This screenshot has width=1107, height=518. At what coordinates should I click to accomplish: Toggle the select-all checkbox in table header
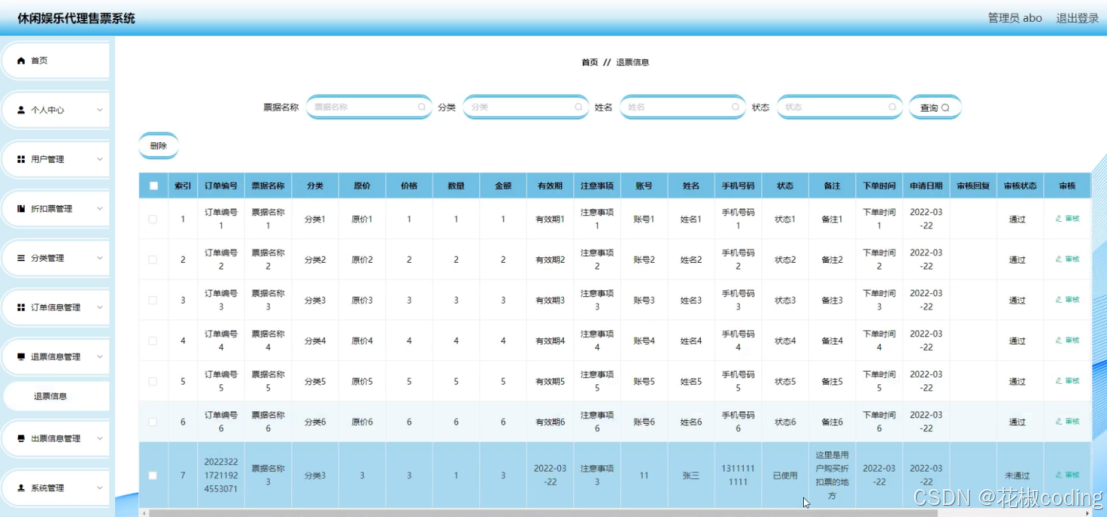click(153, 186)
